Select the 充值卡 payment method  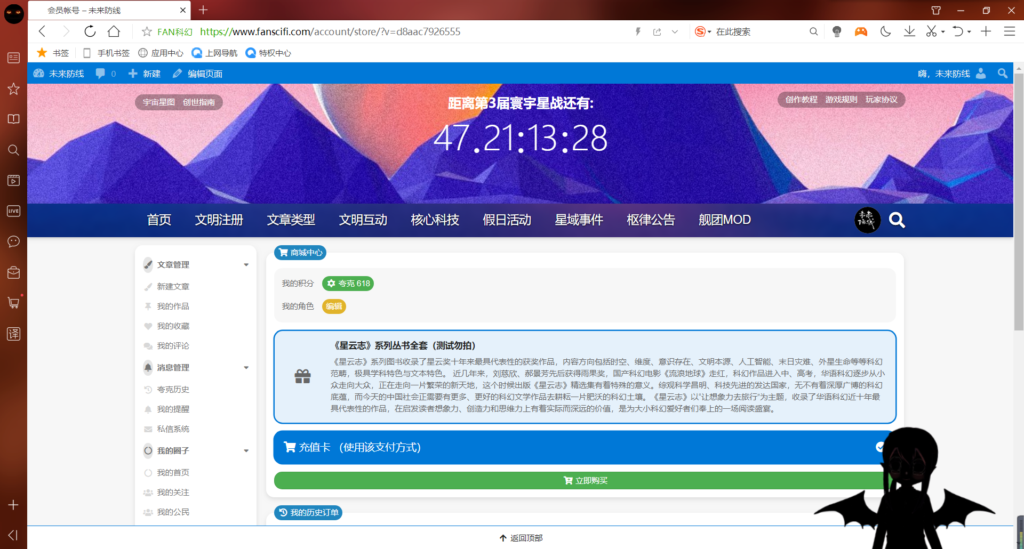(584, 447)
